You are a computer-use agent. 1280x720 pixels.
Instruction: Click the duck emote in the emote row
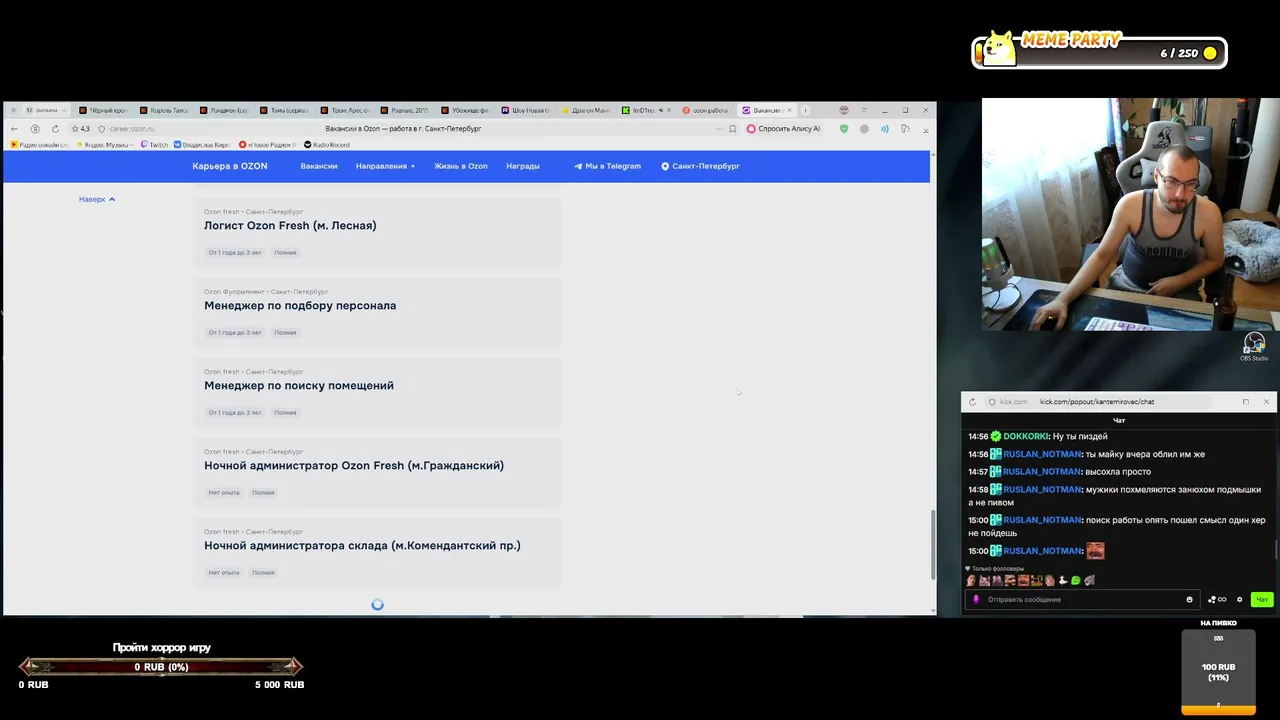1064,580
